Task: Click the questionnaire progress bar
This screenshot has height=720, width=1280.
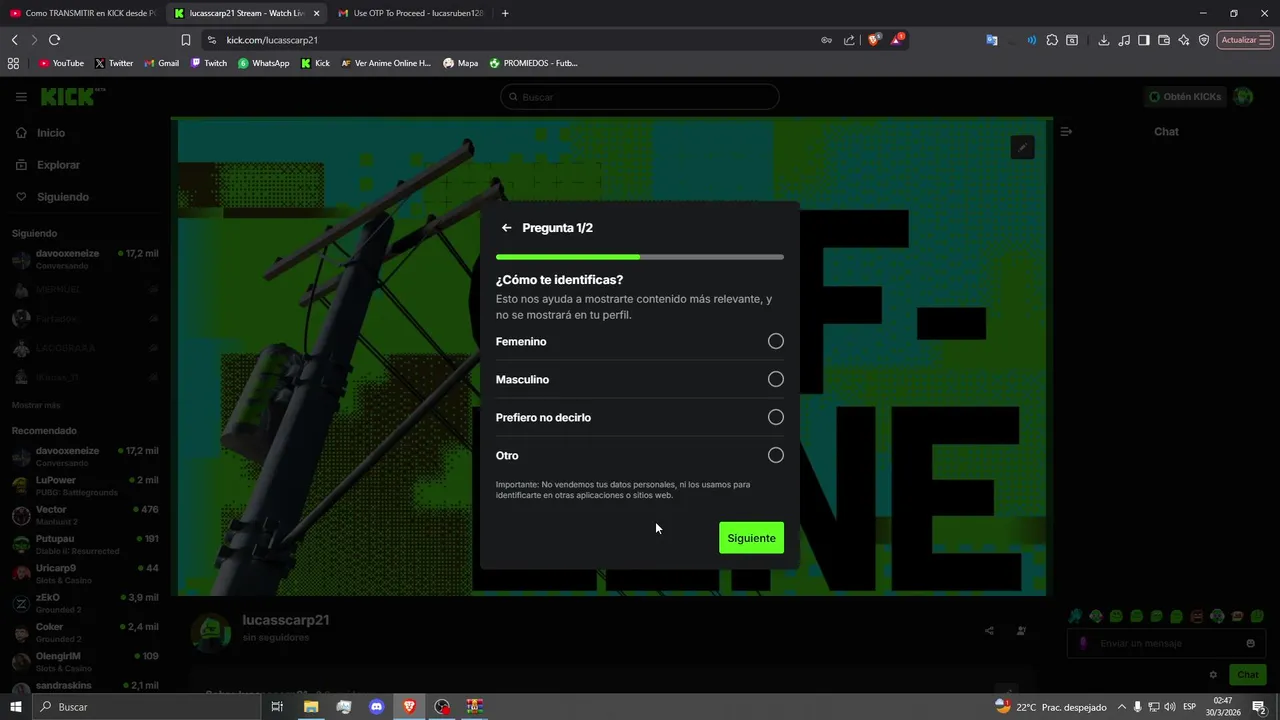Action: [640, 257]
